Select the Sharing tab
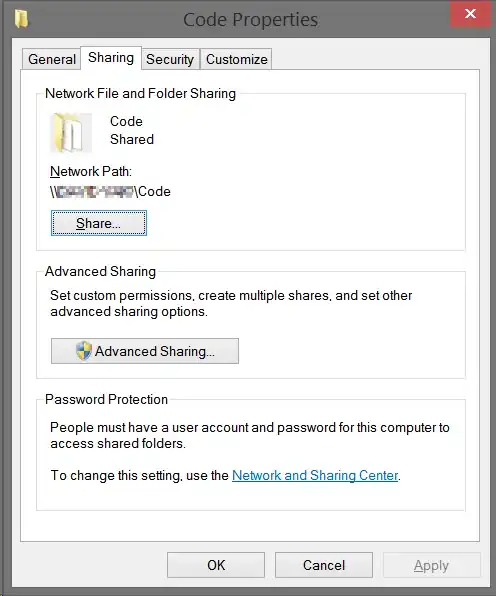 [111, 58]
